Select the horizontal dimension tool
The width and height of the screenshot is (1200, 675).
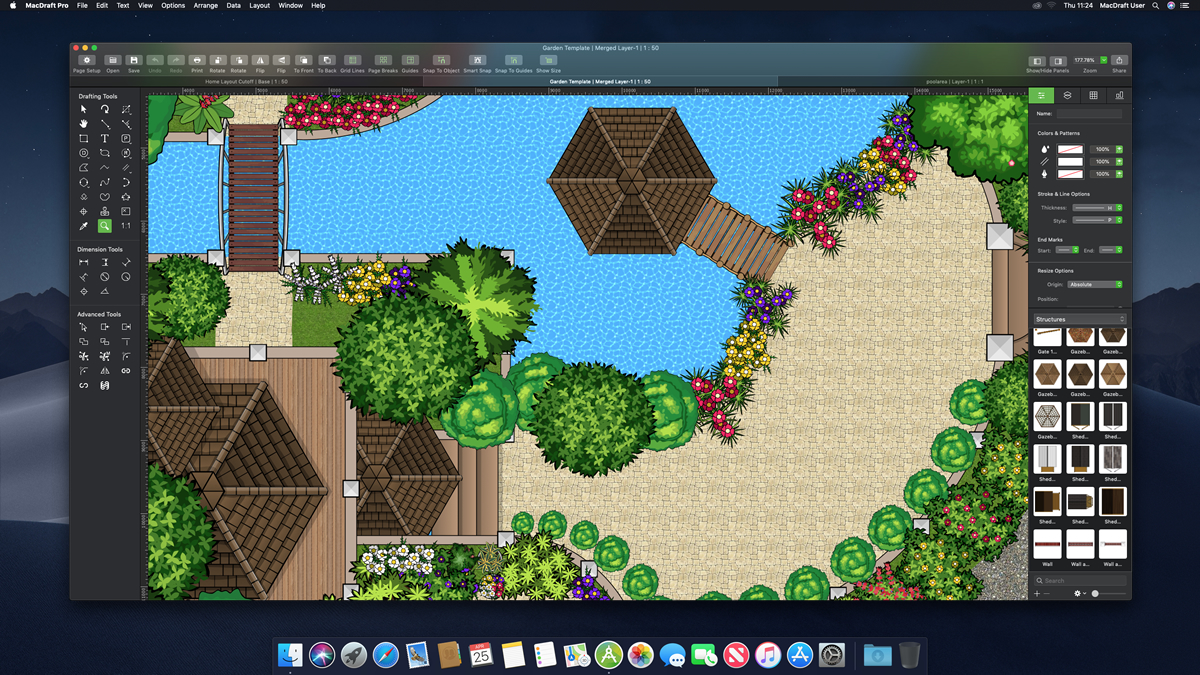pos(84,262)
